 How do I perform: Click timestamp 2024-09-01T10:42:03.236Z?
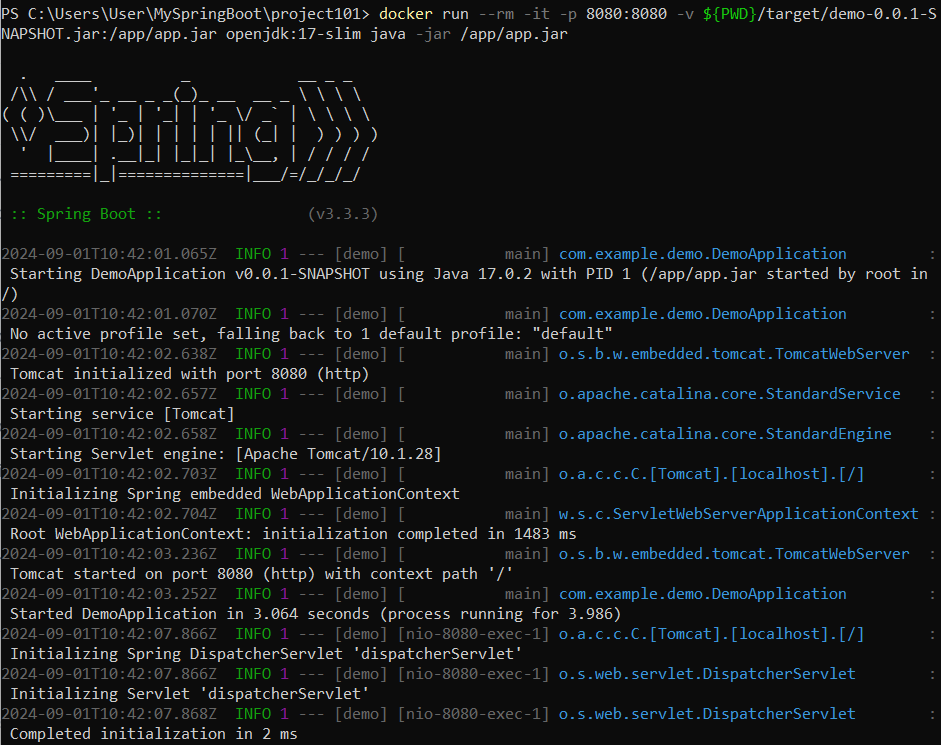[x=109, y=554]
